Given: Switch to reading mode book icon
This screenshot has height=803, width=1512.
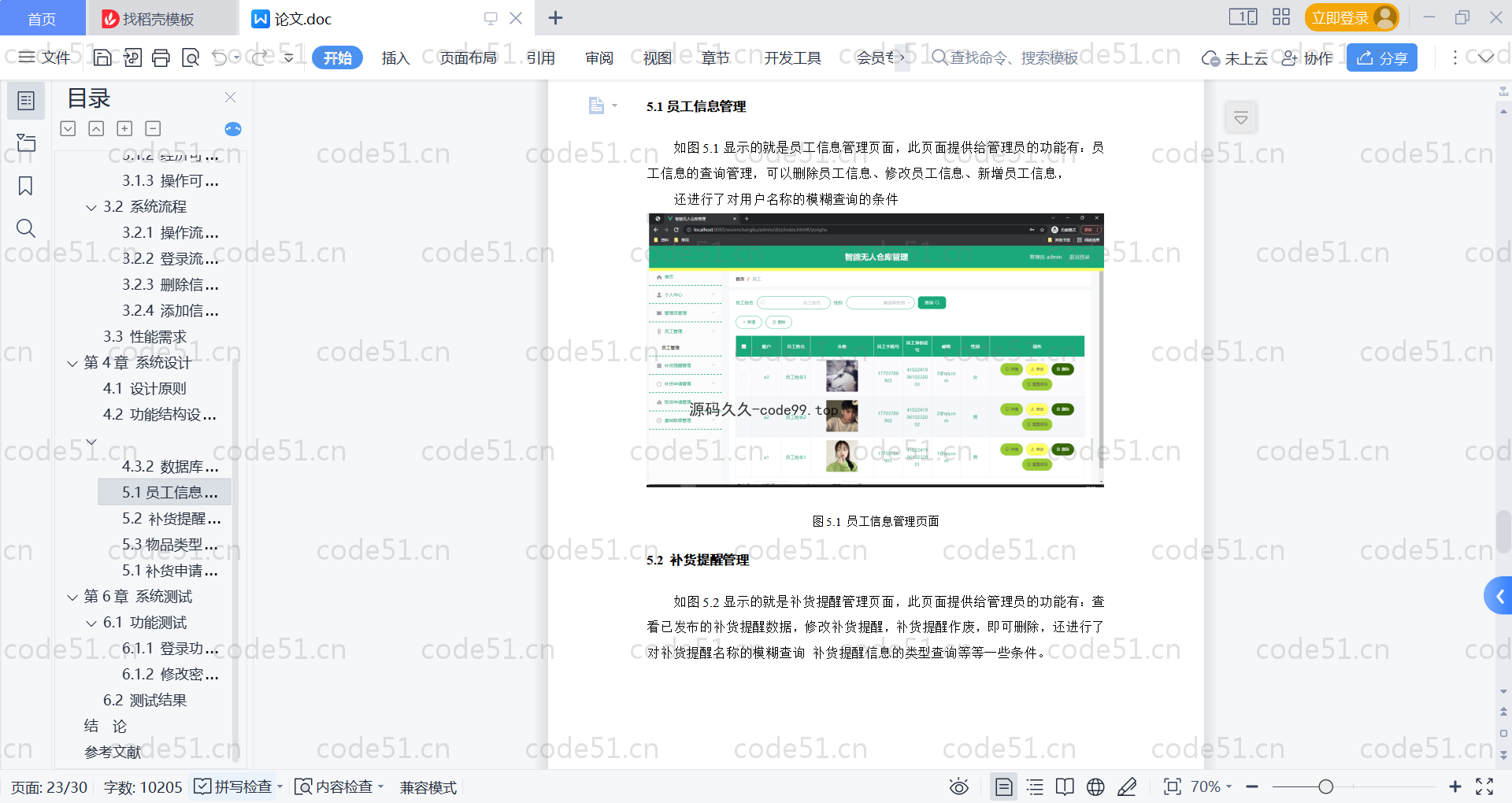Looking at the screenshot, I should [1065, 786].
